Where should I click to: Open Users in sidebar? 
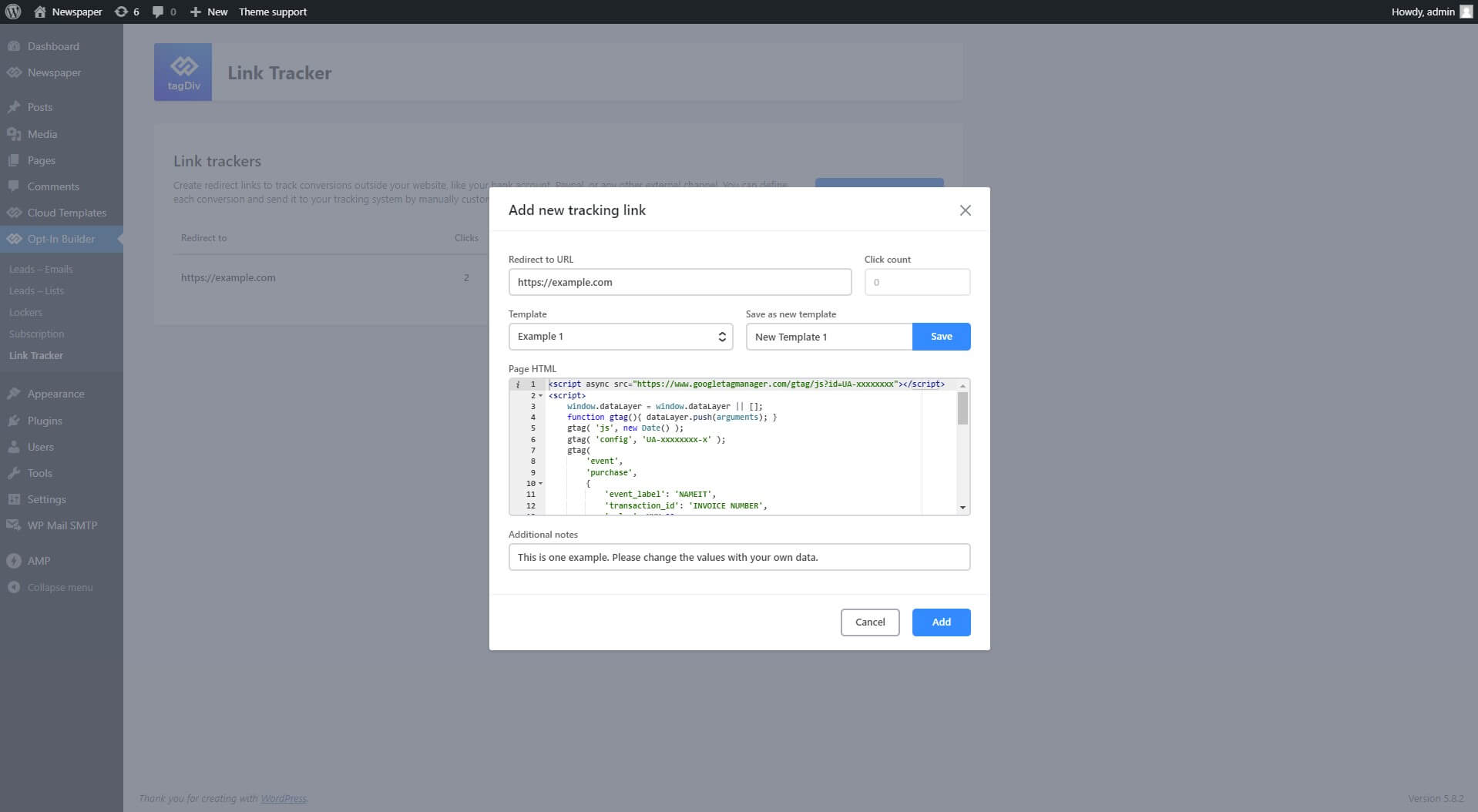click(41, 447)
